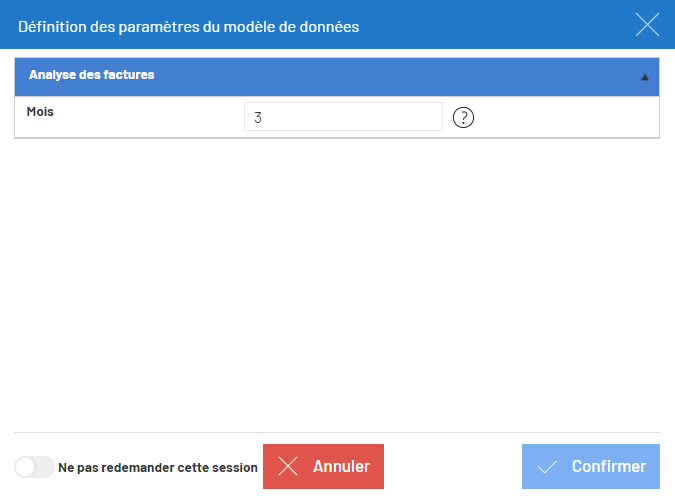The image size is (675, 499).
Task: Click the Mois parameter label
Action: pyautogui.click(x=40, y=112)
